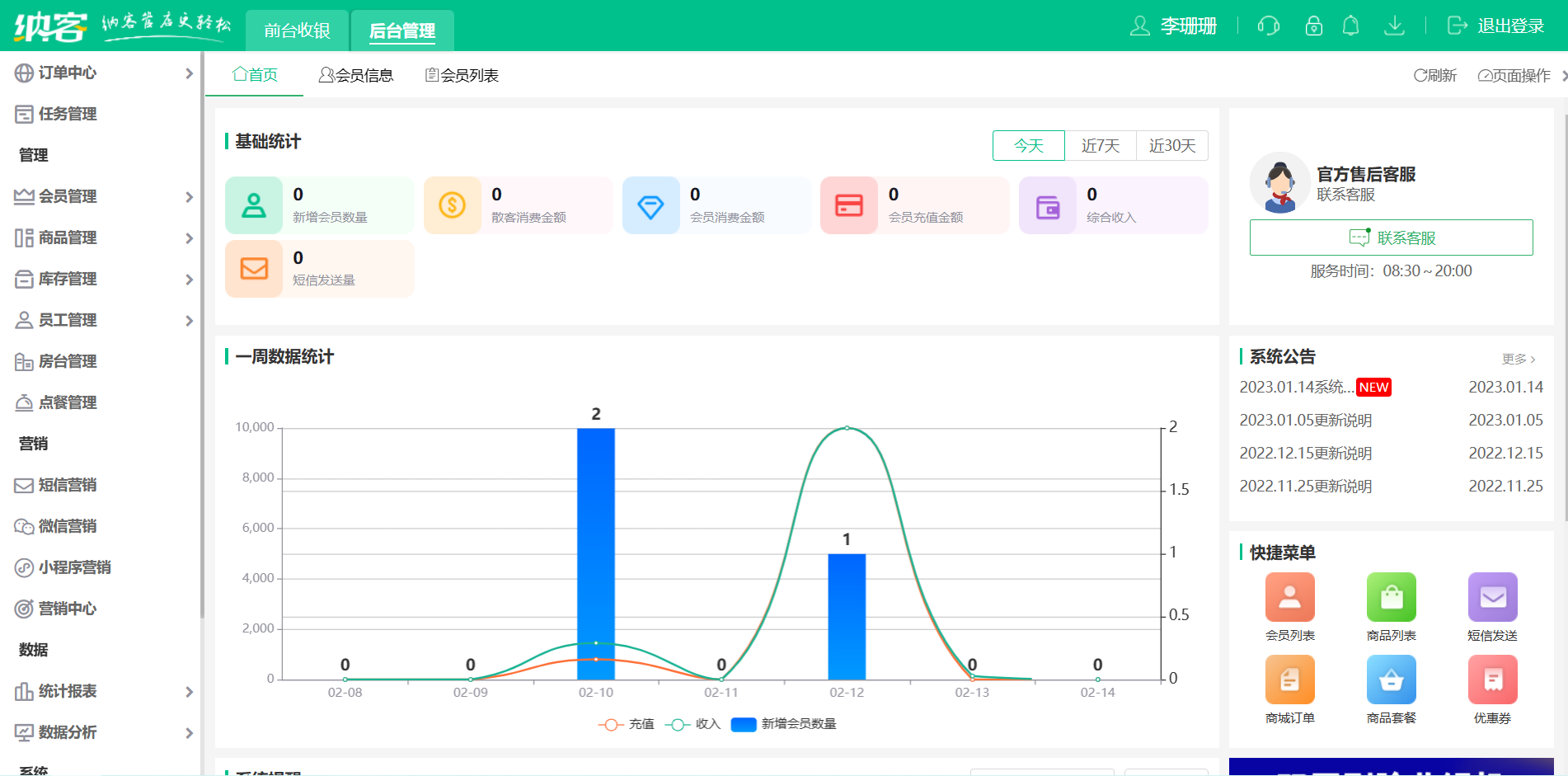The image size is (1568, 776).
Task: Open the notification bell icon
Action: pos(1350,26)
